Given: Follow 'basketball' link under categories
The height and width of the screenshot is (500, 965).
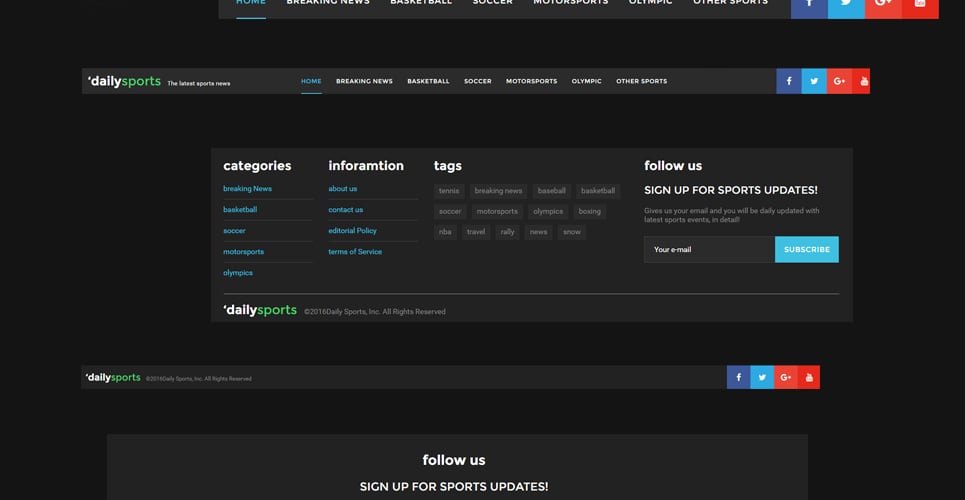Looking at the screenshot, I should click(x=240, y=210).
